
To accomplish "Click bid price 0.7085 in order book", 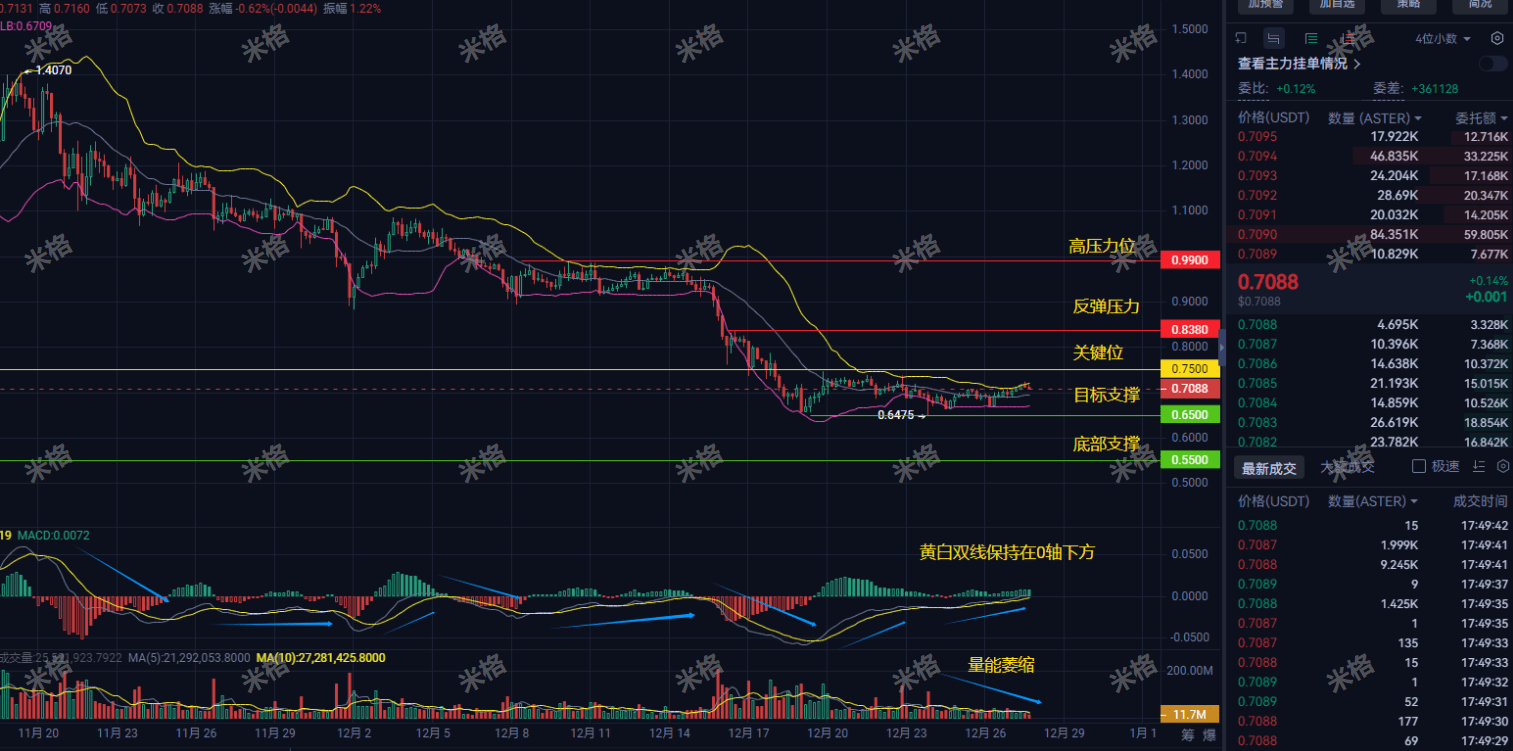I will 1256,383.
